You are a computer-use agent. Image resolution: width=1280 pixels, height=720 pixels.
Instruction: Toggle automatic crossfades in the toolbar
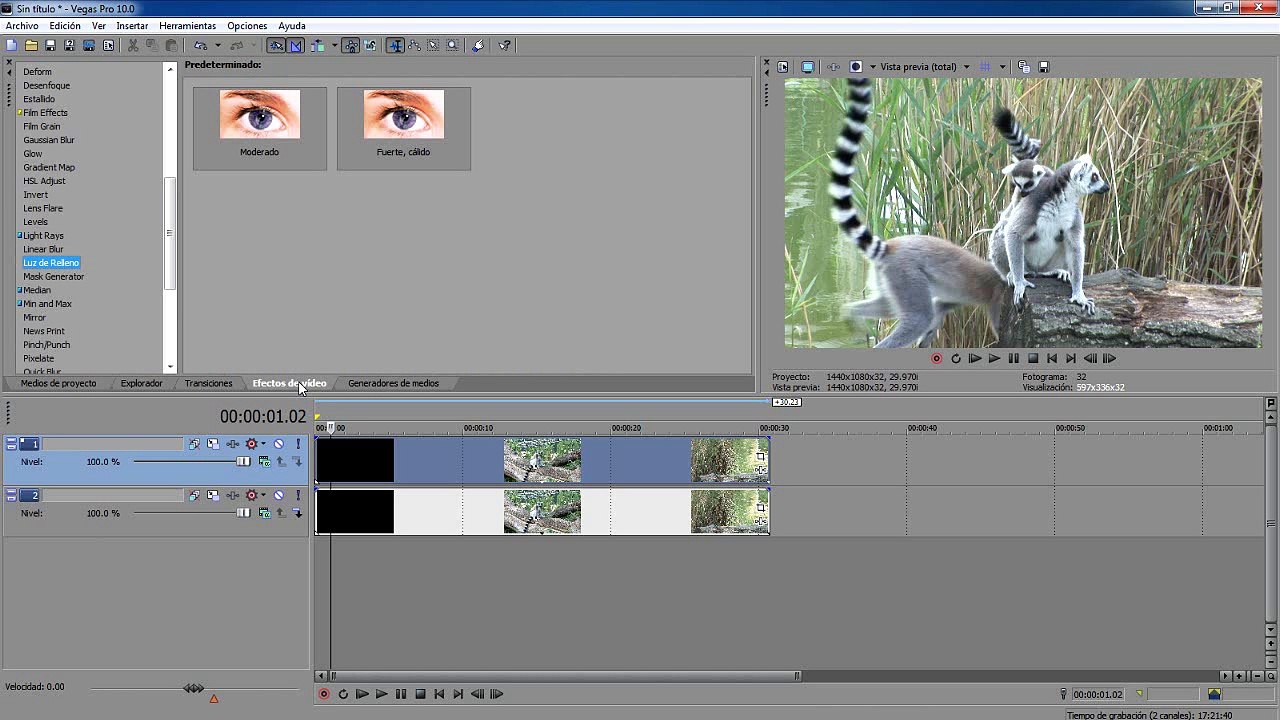[x=296, y=45]
